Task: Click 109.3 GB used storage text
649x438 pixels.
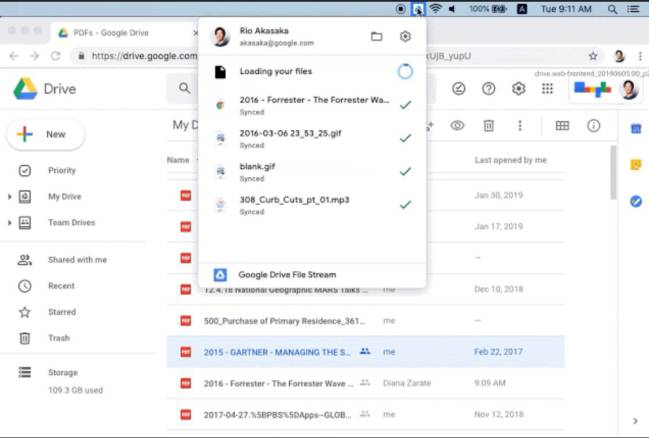Action: tap(75, 390)
